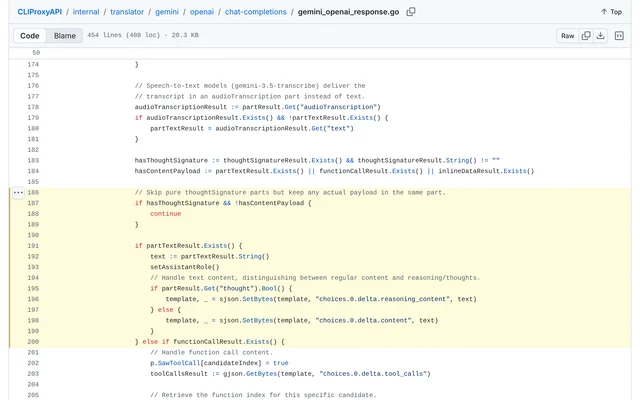This screenshot has width=640, height=400.
Task: Navigate to translator folder breadcrumb
Action: pyautogui.click(x=127, y=12)
